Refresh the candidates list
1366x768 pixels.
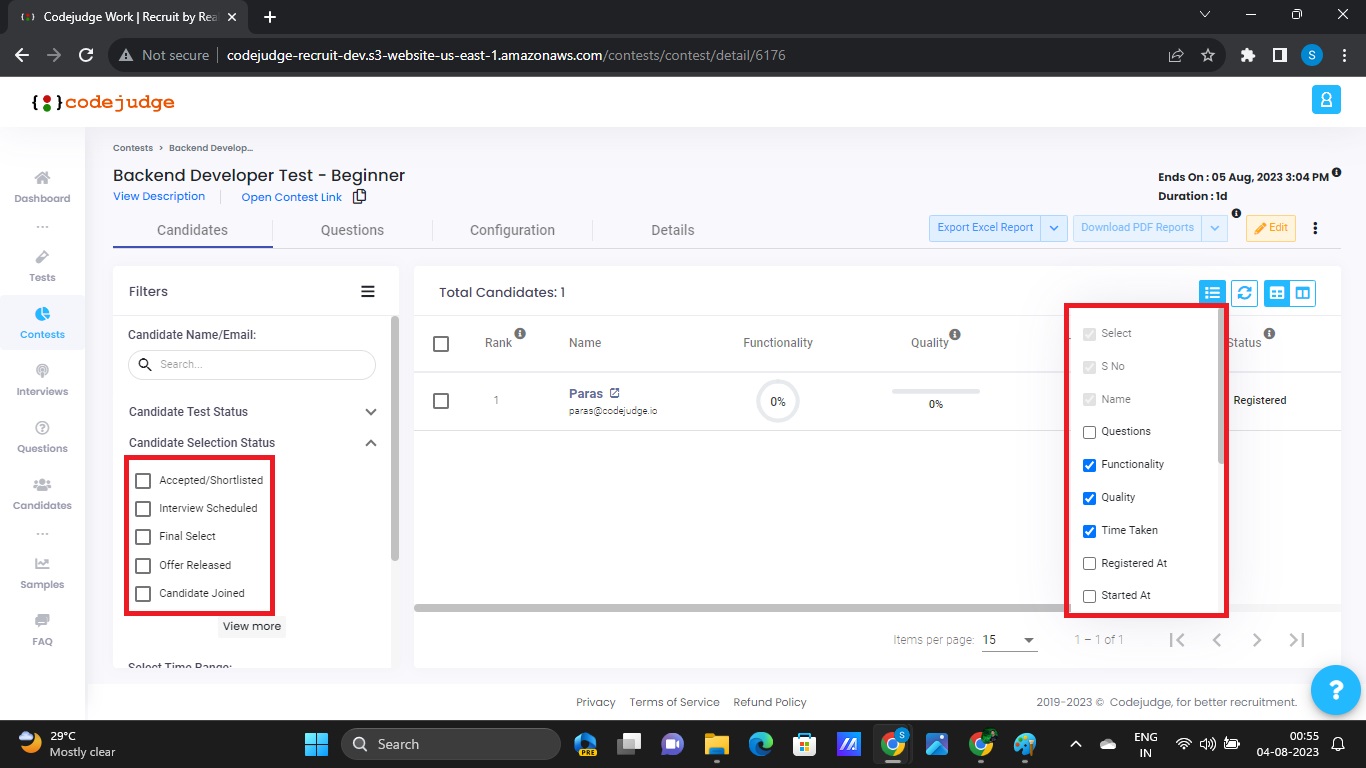pyautogui.click(x=1245, y=293)
